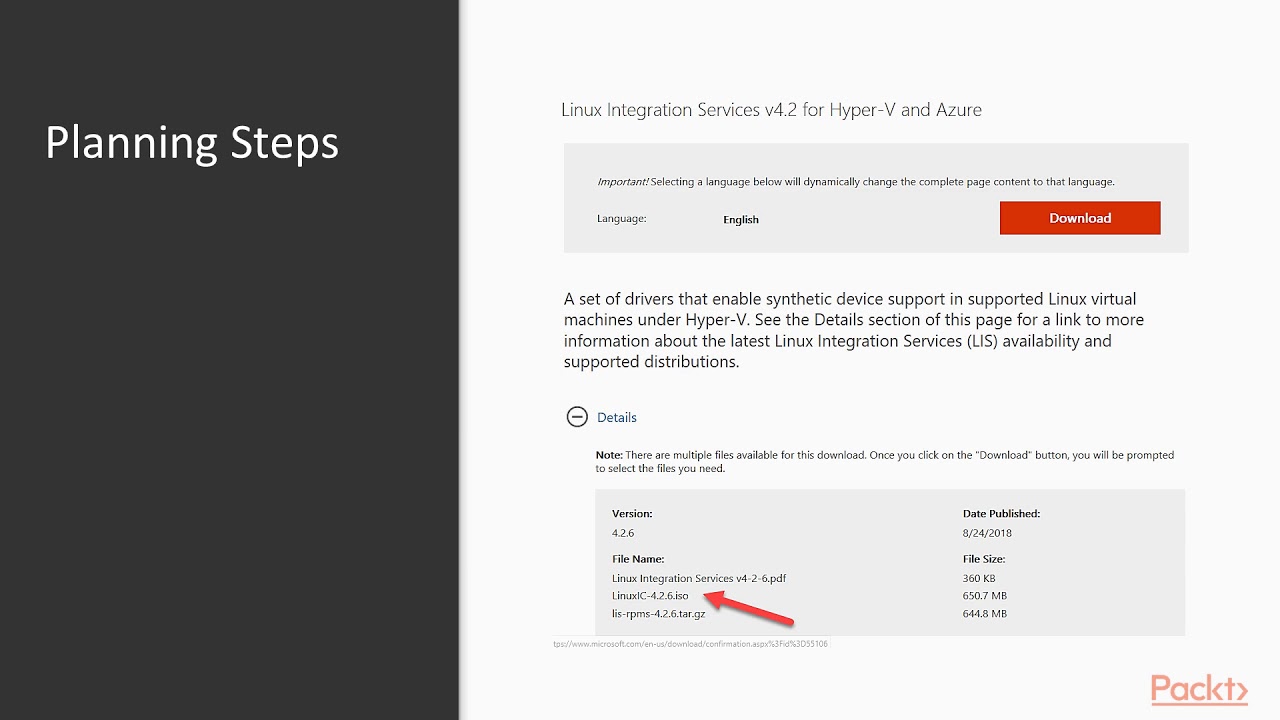The image size is (1280, 720).
Task: Collapse the Details section circle icon
Action: [x=577, y=417]
